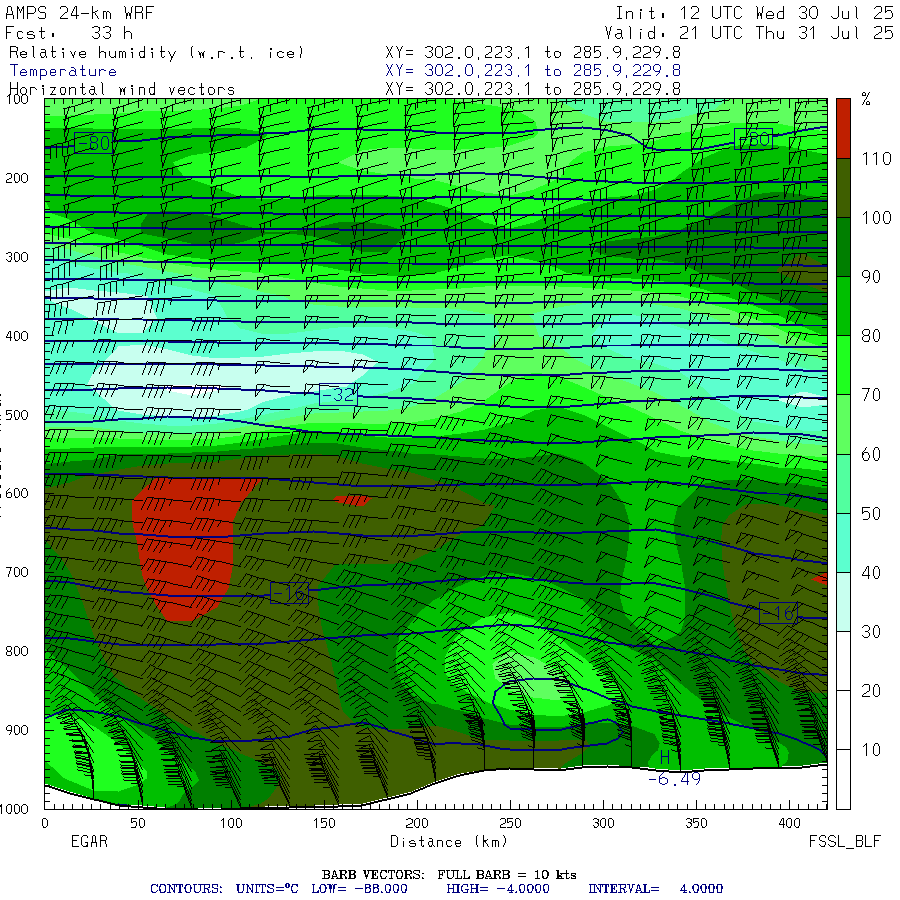Click 'Init: 12 UTC Wed 30 Jul 25' text
This screenshot has width=900, height=900.
[x=754, y=13]
